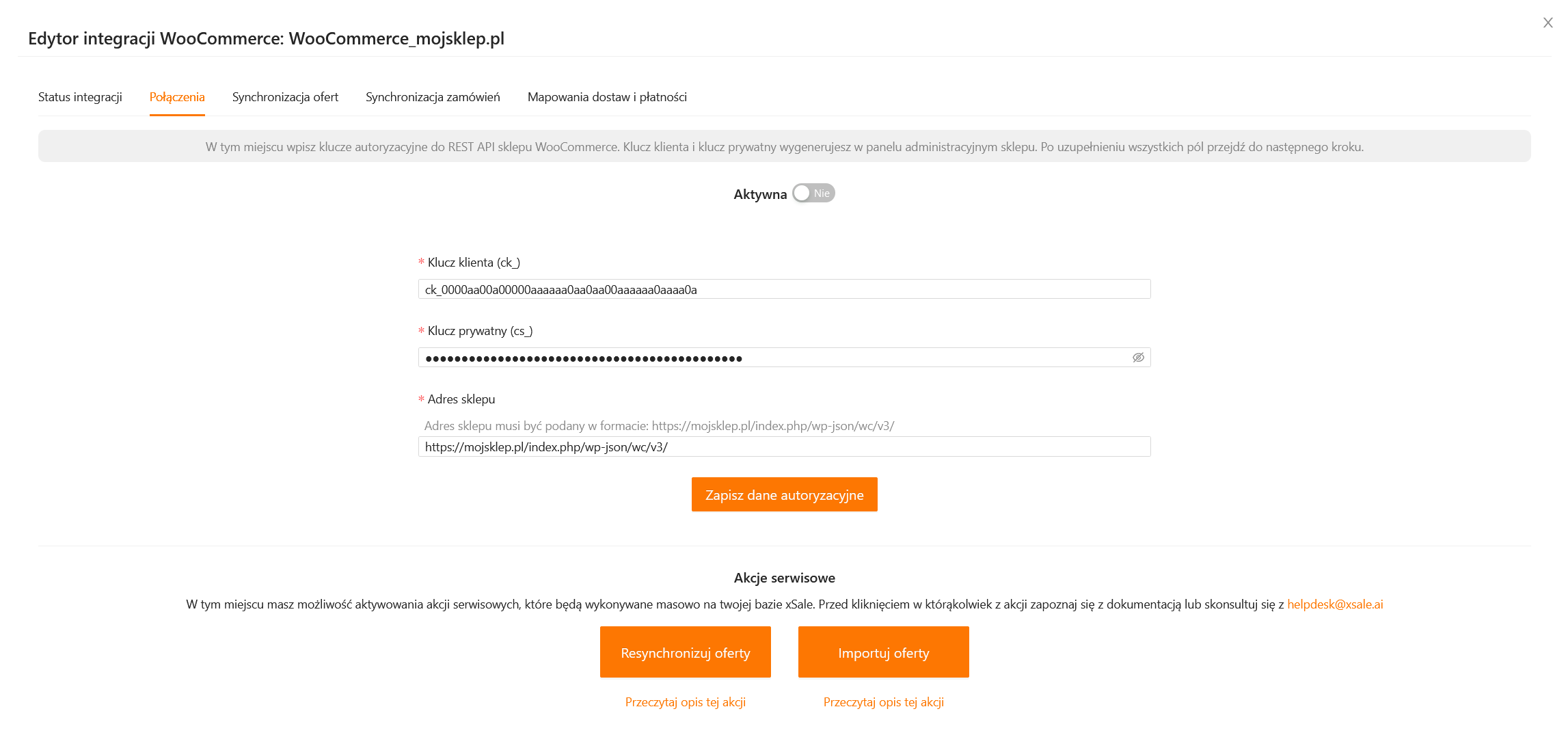1568x748 pixels.
Task: Select the Połączenia tab
Action: (x=177, y=97)
